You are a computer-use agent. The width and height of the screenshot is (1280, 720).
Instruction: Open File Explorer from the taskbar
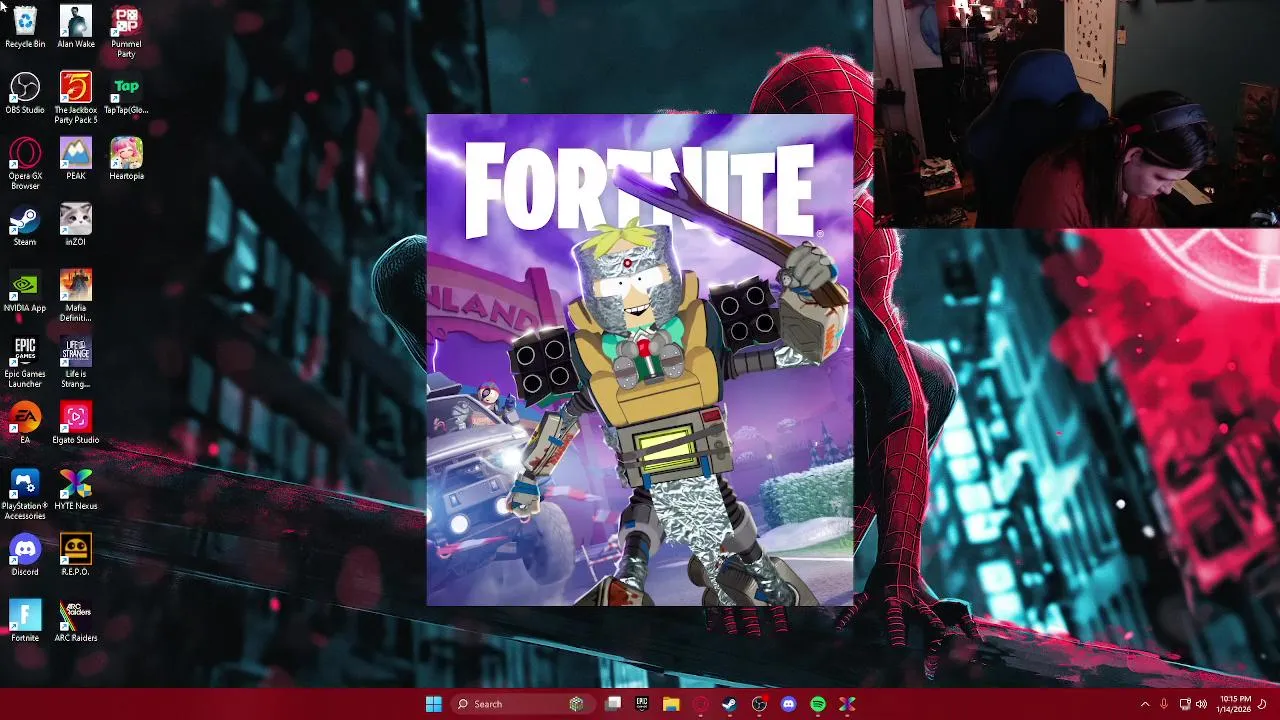pyautogui.click(x=671, y=704)
